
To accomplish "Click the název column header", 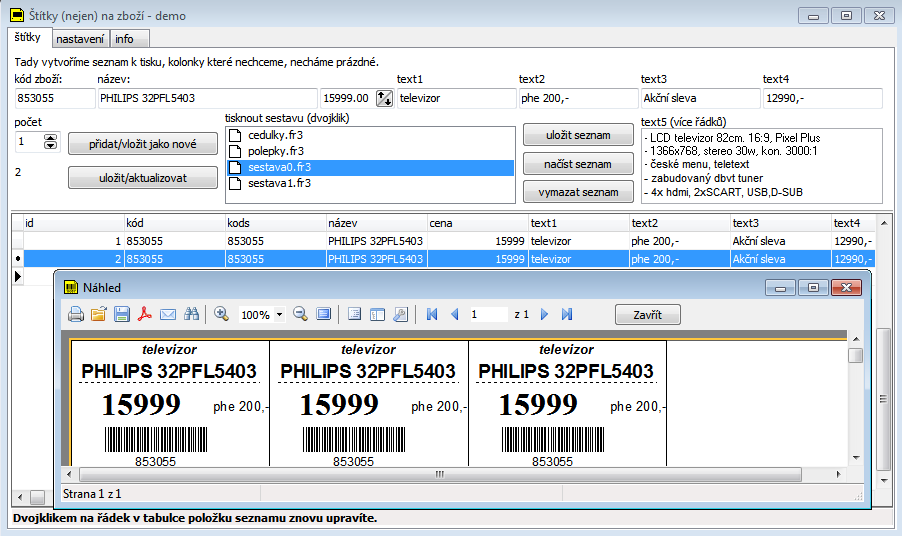I will coord(376,223).
